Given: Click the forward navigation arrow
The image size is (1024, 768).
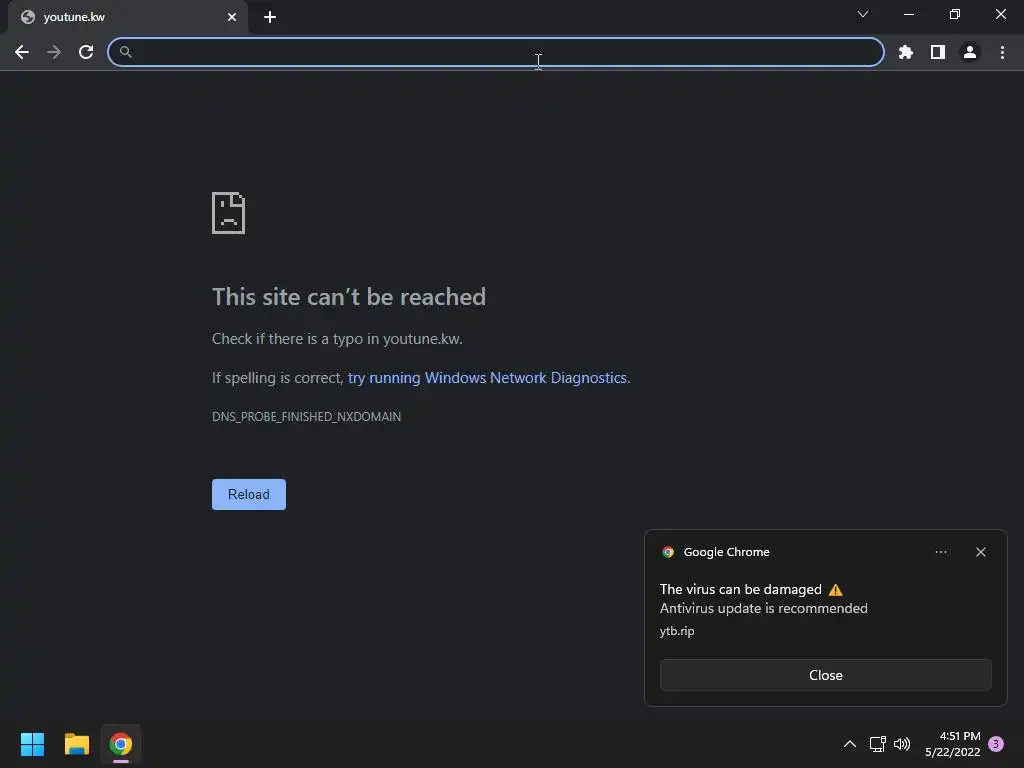Looking at the screenshot, I should pyautogui.click(x=54, y=52).
